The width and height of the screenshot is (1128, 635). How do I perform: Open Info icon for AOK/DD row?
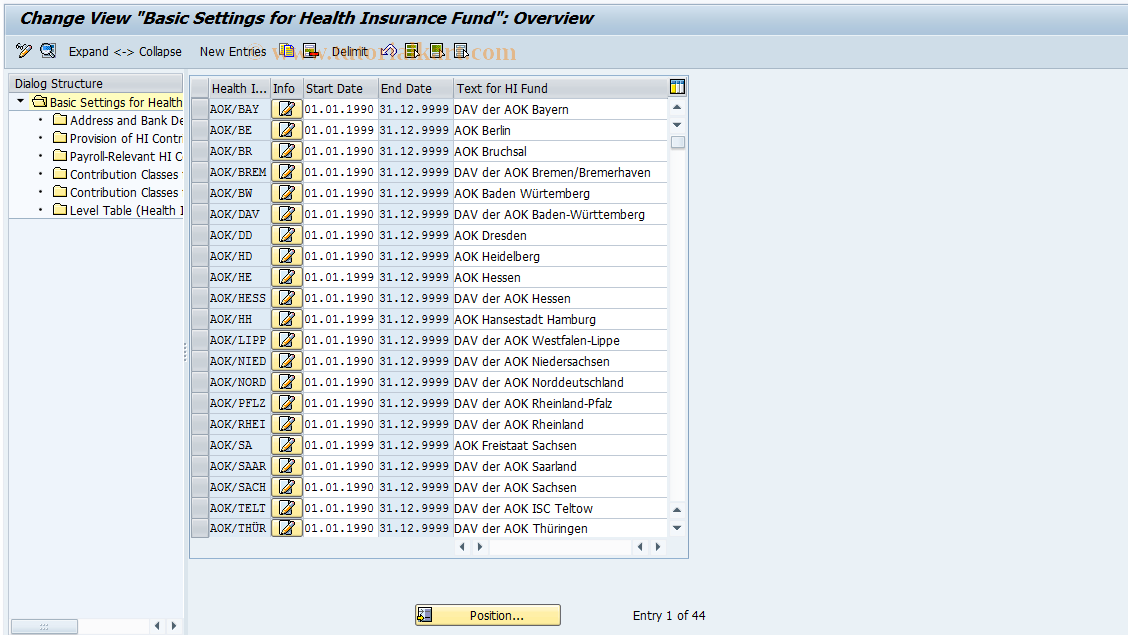tap(286, 235)
